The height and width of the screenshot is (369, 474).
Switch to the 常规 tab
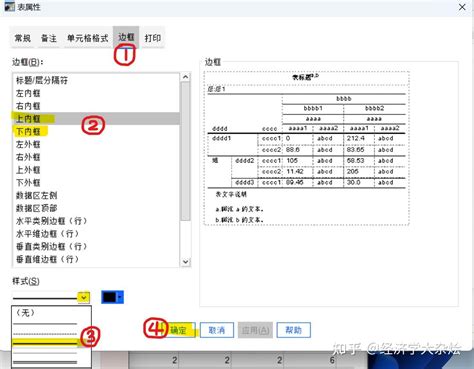click(23, 38)
